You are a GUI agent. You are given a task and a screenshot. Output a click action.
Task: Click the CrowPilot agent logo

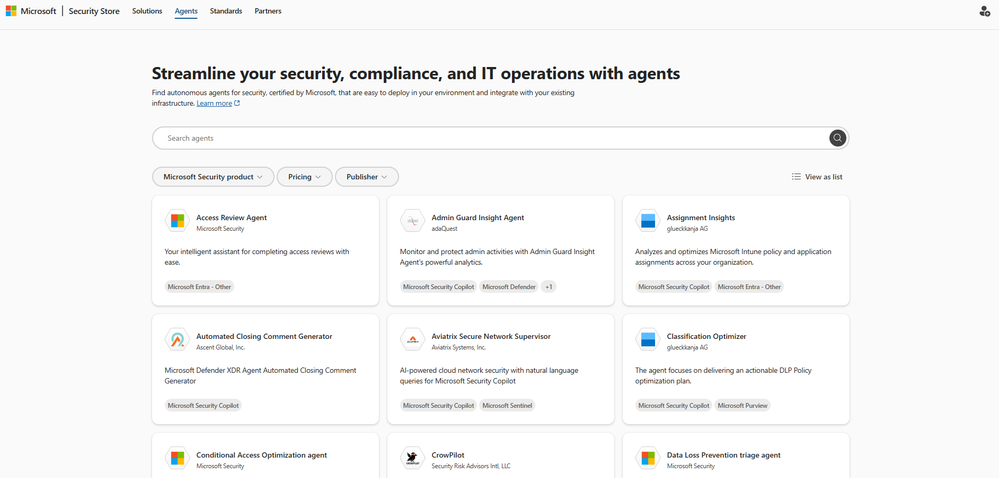point(412,459)
